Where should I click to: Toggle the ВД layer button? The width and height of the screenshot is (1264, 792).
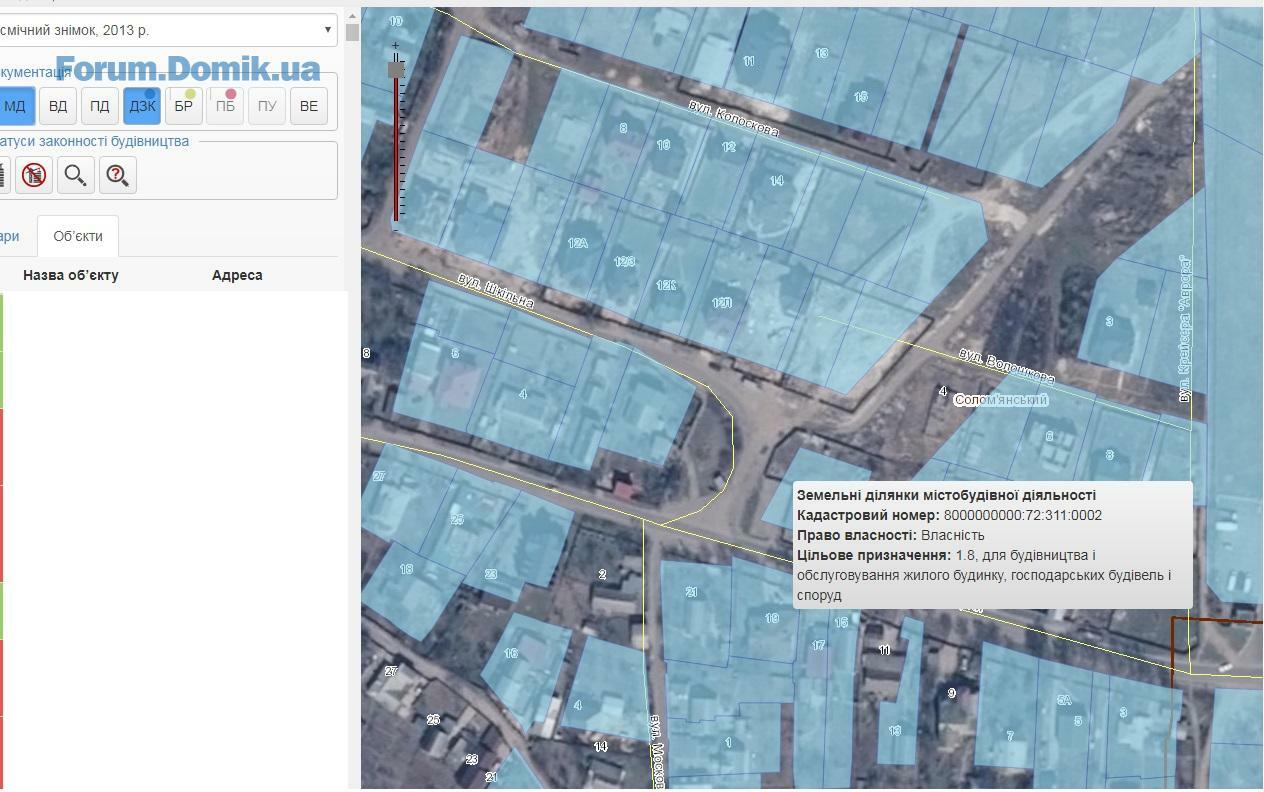58,106
